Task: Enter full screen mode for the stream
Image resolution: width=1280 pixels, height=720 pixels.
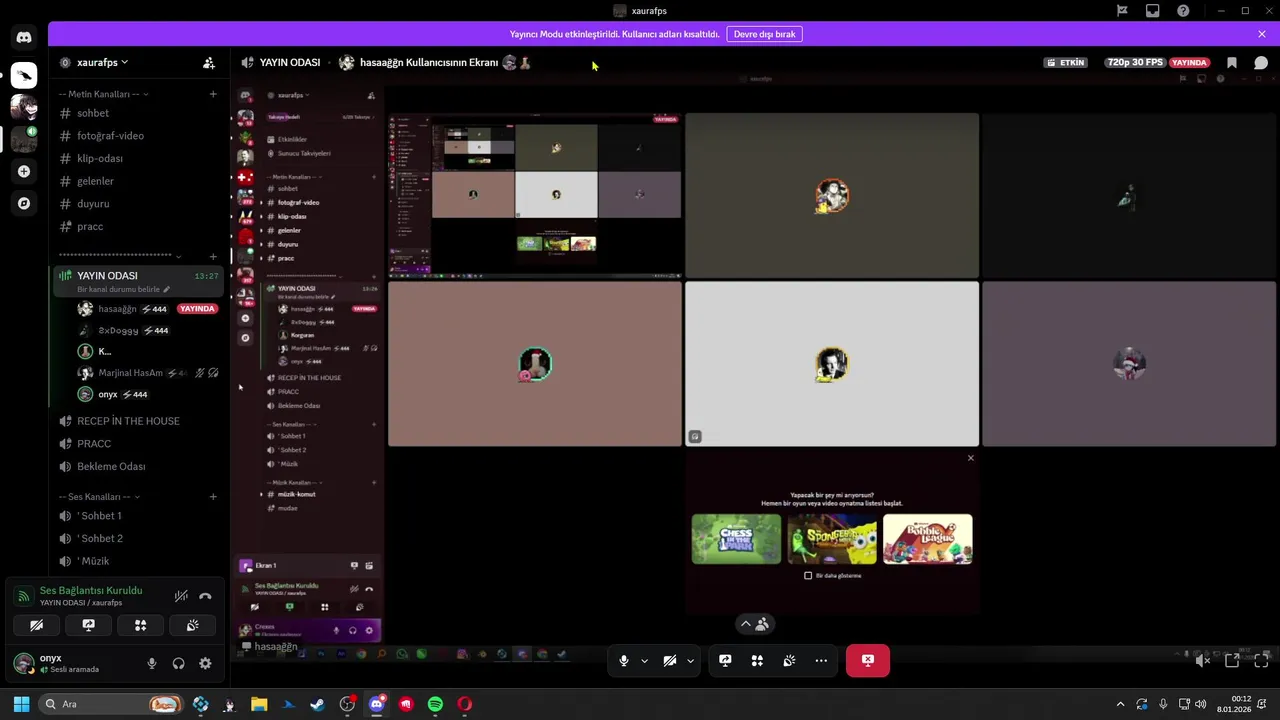Action: click(x=1261, y=660)
